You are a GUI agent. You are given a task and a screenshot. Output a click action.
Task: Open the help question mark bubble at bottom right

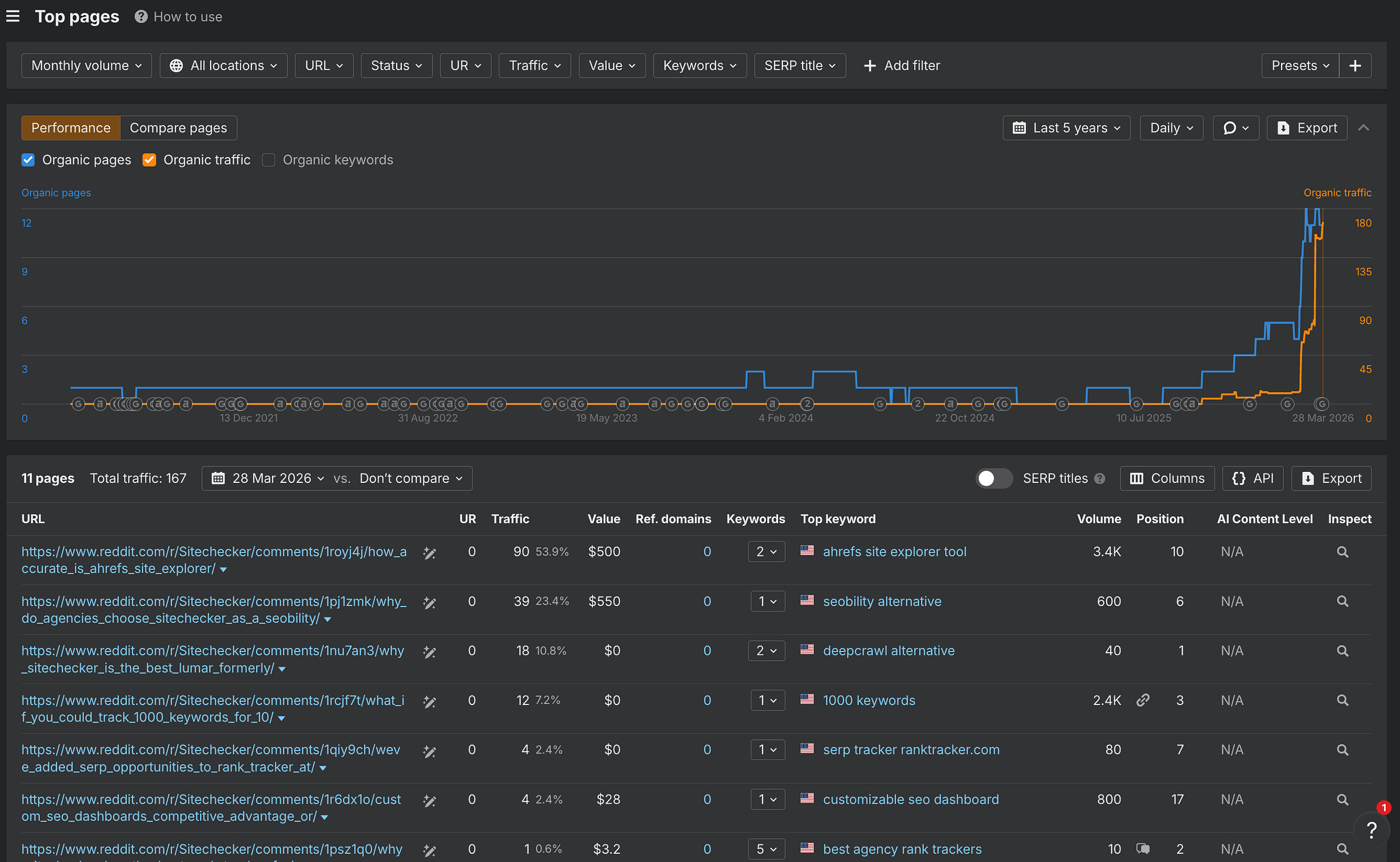(x=1371, y=829)
